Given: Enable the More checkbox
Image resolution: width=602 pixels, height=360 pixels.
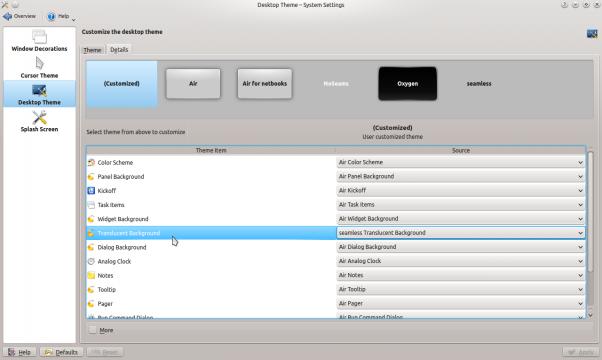Looking at the screenshot, I should (x=93, y=330).
